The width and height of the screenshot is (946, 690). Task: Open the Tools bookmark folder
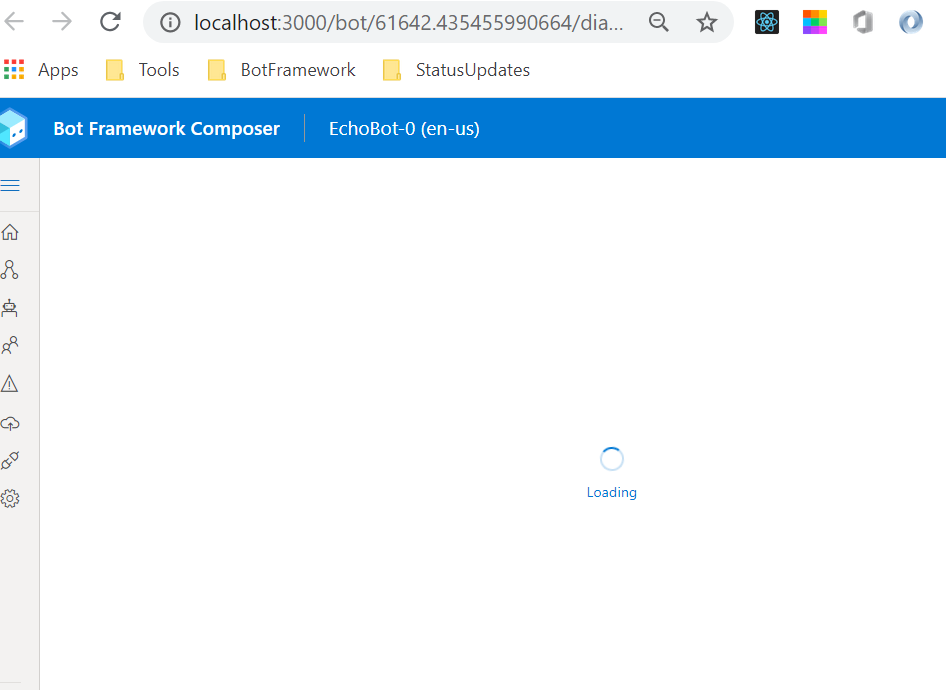tap(142, 70)
